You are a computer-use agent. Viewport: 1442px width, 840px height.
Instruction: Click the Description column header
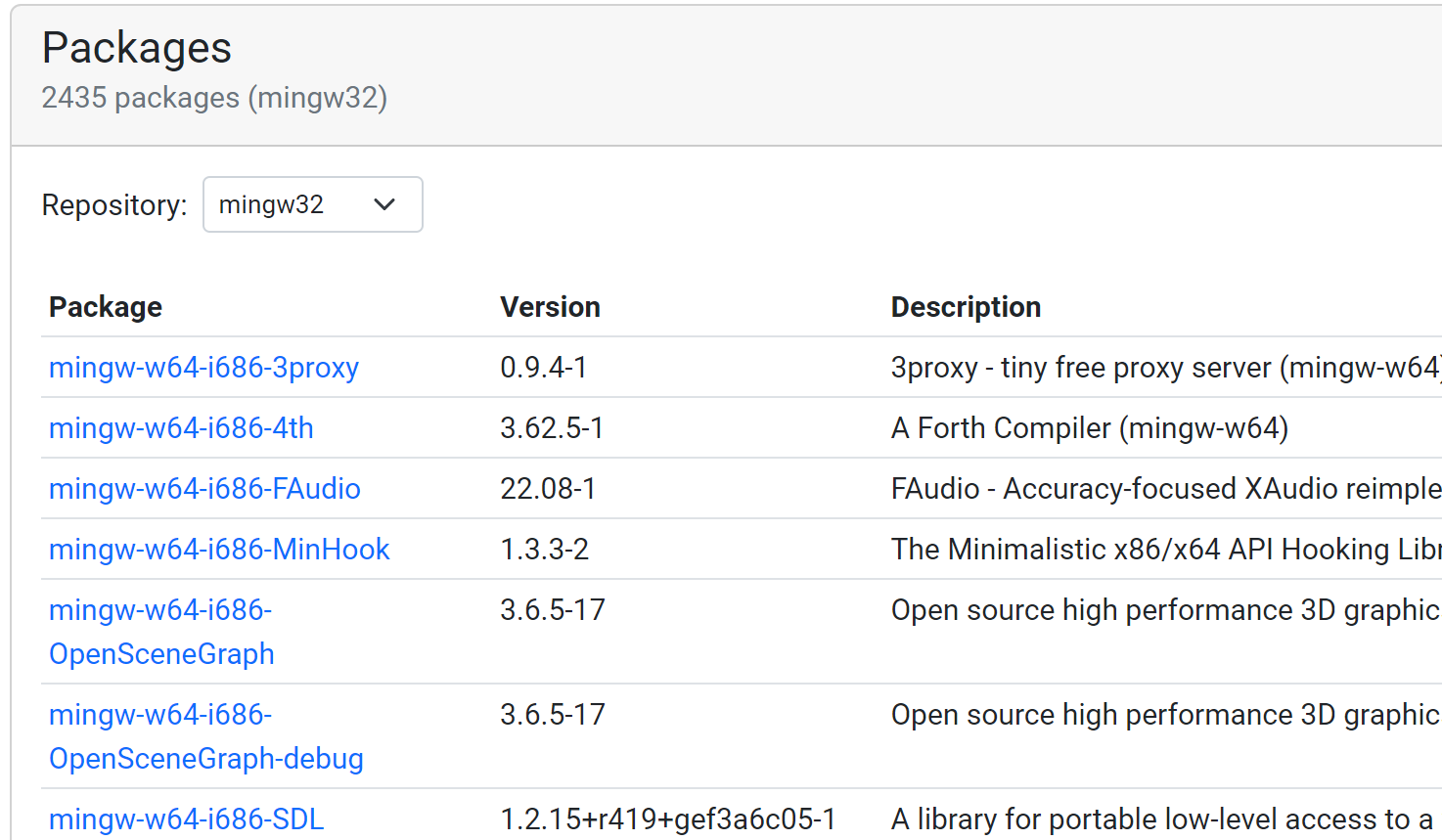[x=966, y=307]
